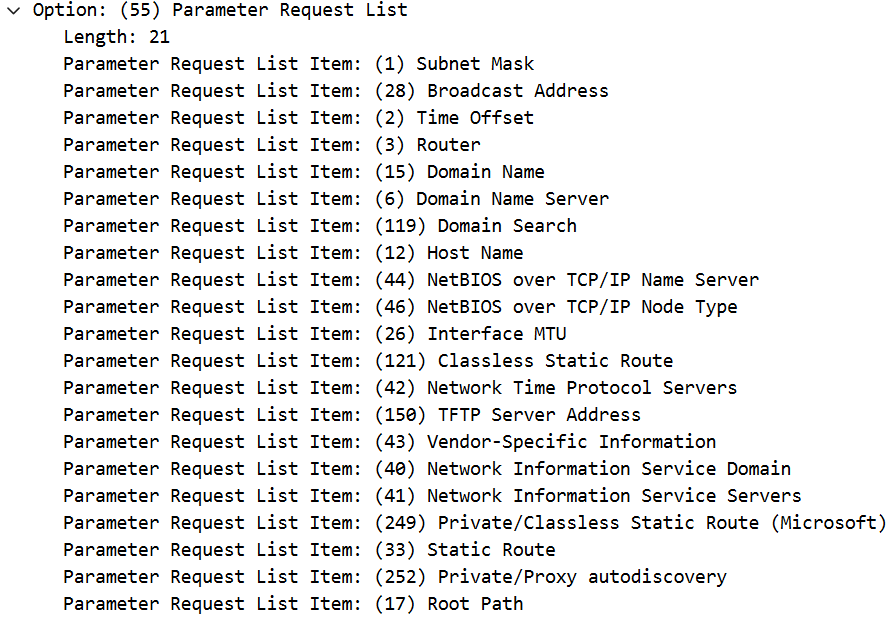The width and height of the screenshot is (896, 618).
Task: Select NetBIOS over TCP/IP Name Server
Action: (x=410, y=280)
